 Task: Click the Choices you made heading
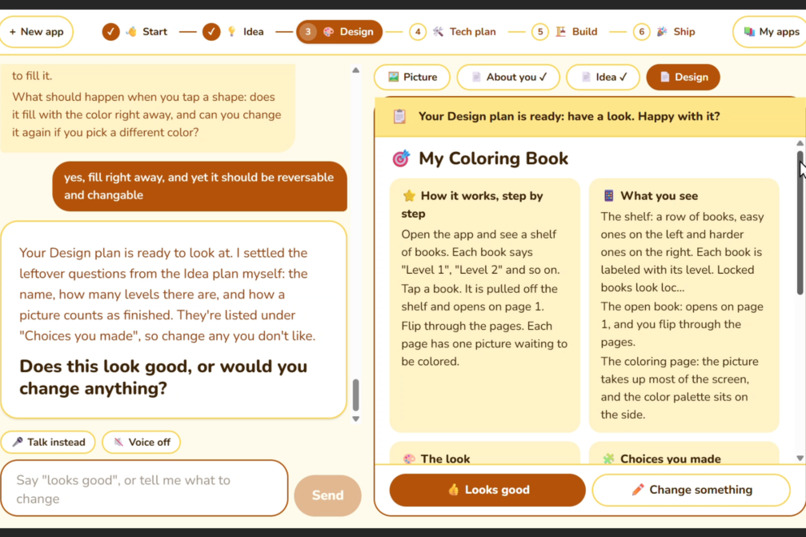click(x=670, y=459)
